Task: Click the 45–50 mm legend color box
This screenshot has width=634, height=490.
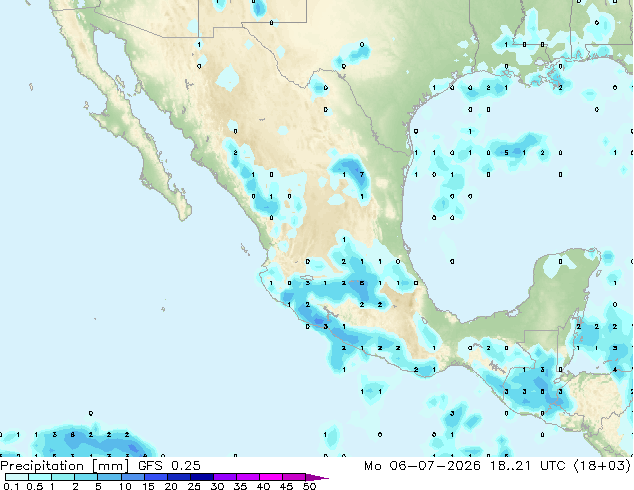Action: (x=294, y=477)
